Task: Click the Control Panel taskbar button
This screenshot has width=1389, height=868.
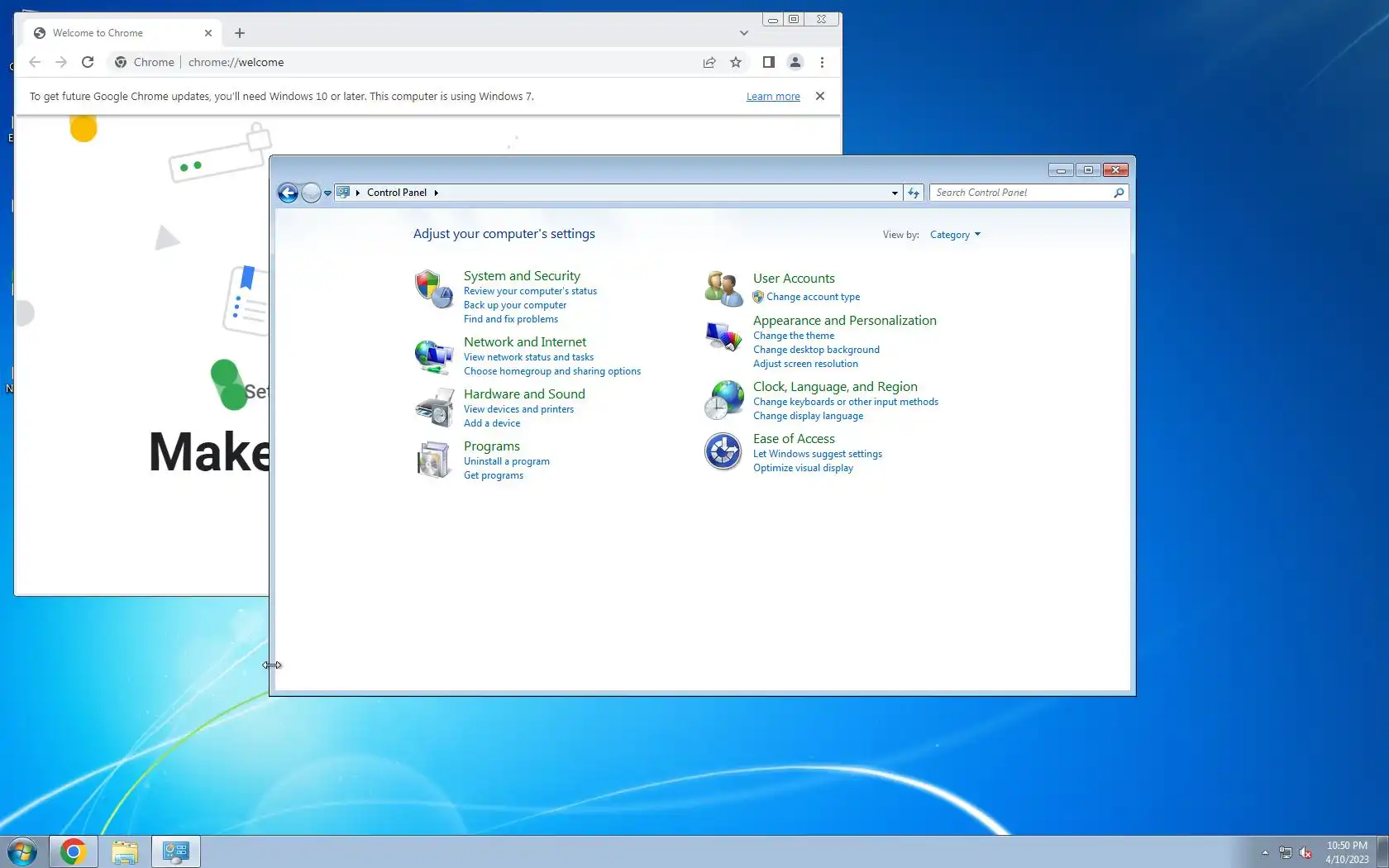Action: 176,851
